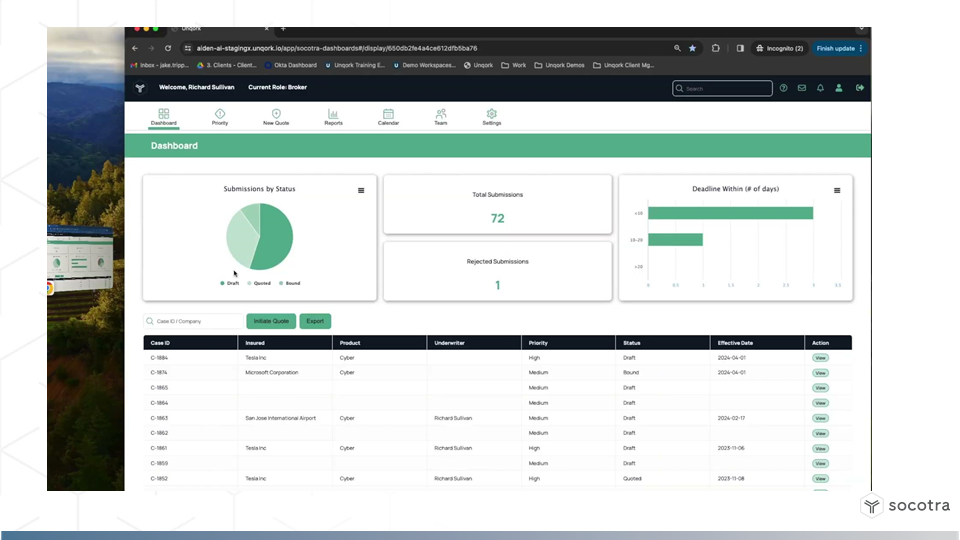Open the browser extensions icon
The image size is (960, 540).
pos(715,48)
